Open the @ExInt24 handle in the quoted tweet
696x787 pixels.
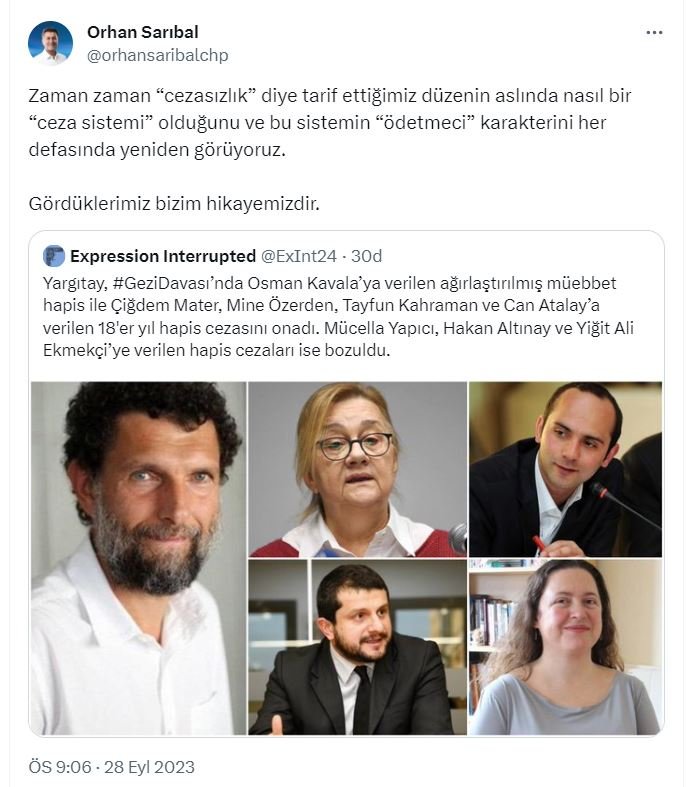[x=299, y=256]
